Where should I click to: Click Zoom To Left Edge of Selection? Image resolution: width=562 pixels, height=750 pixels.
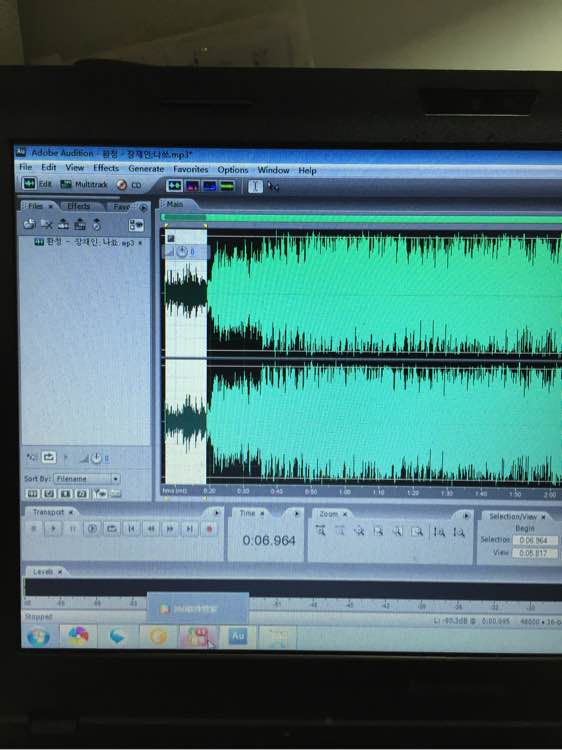[x=397, y=531]
